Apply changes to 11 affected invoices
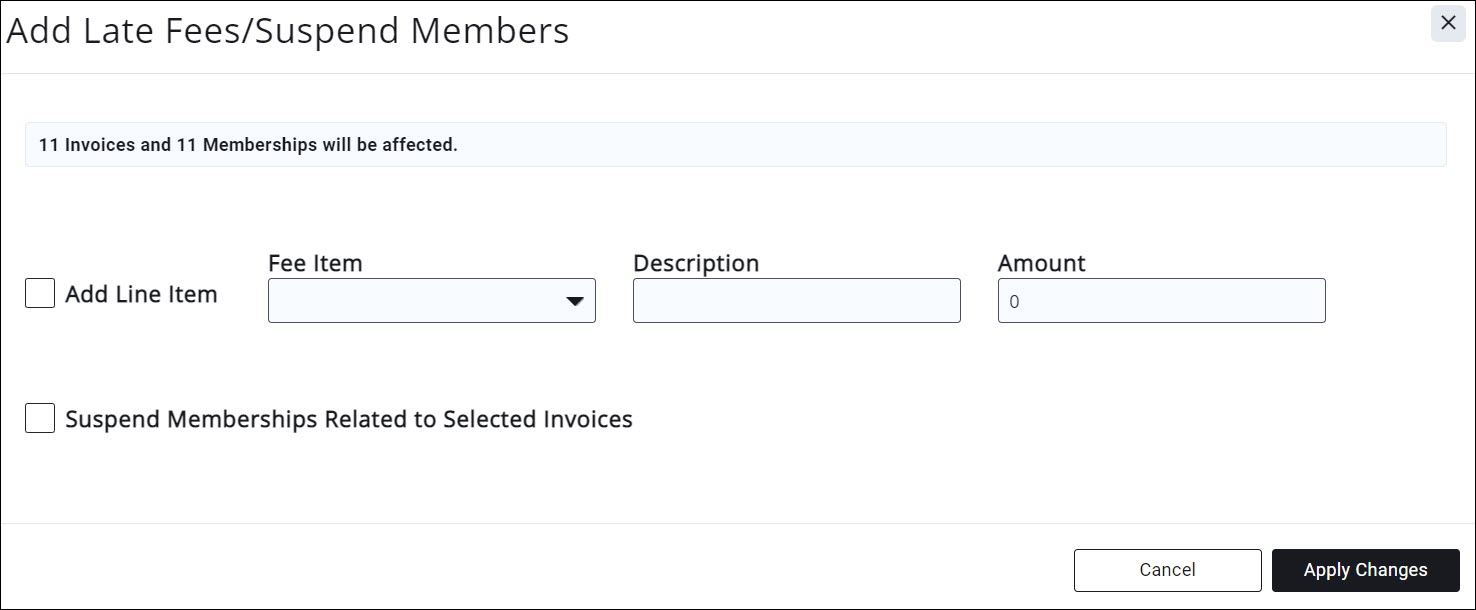Image resolution: width=1476 pixels, height=610 pixels. click(1365, 569)
